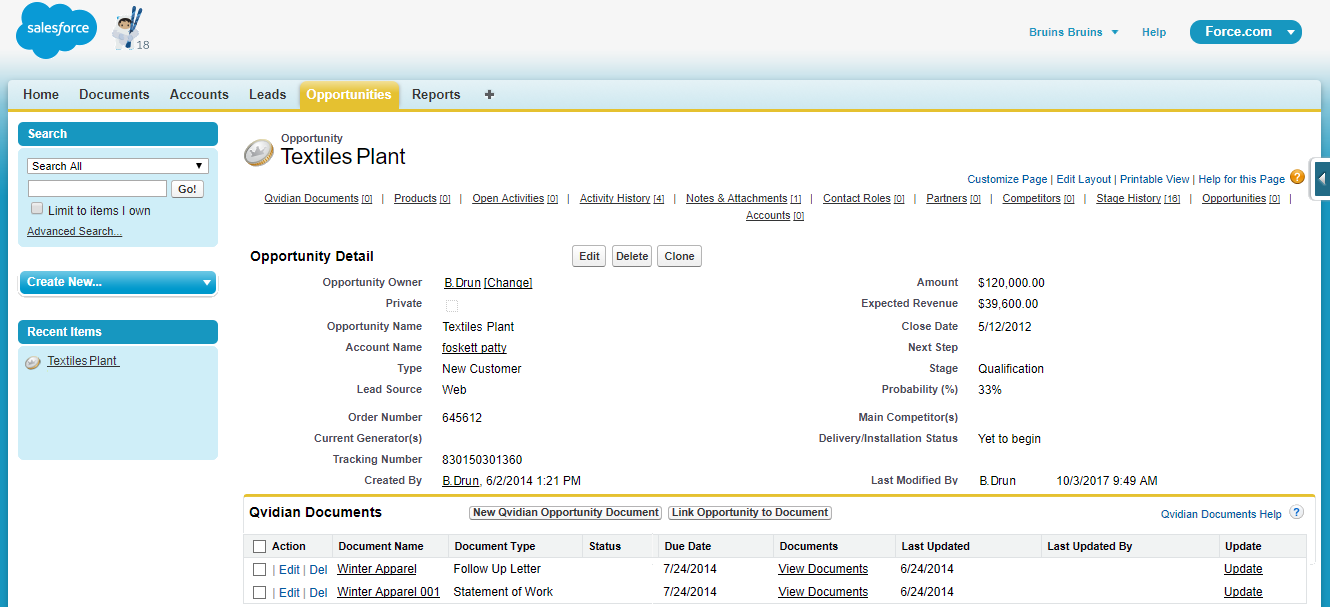Jump to Contact Roles list
Image resolution: width=1330 pixels, height=607 pixels.
(x=863, y=199)
